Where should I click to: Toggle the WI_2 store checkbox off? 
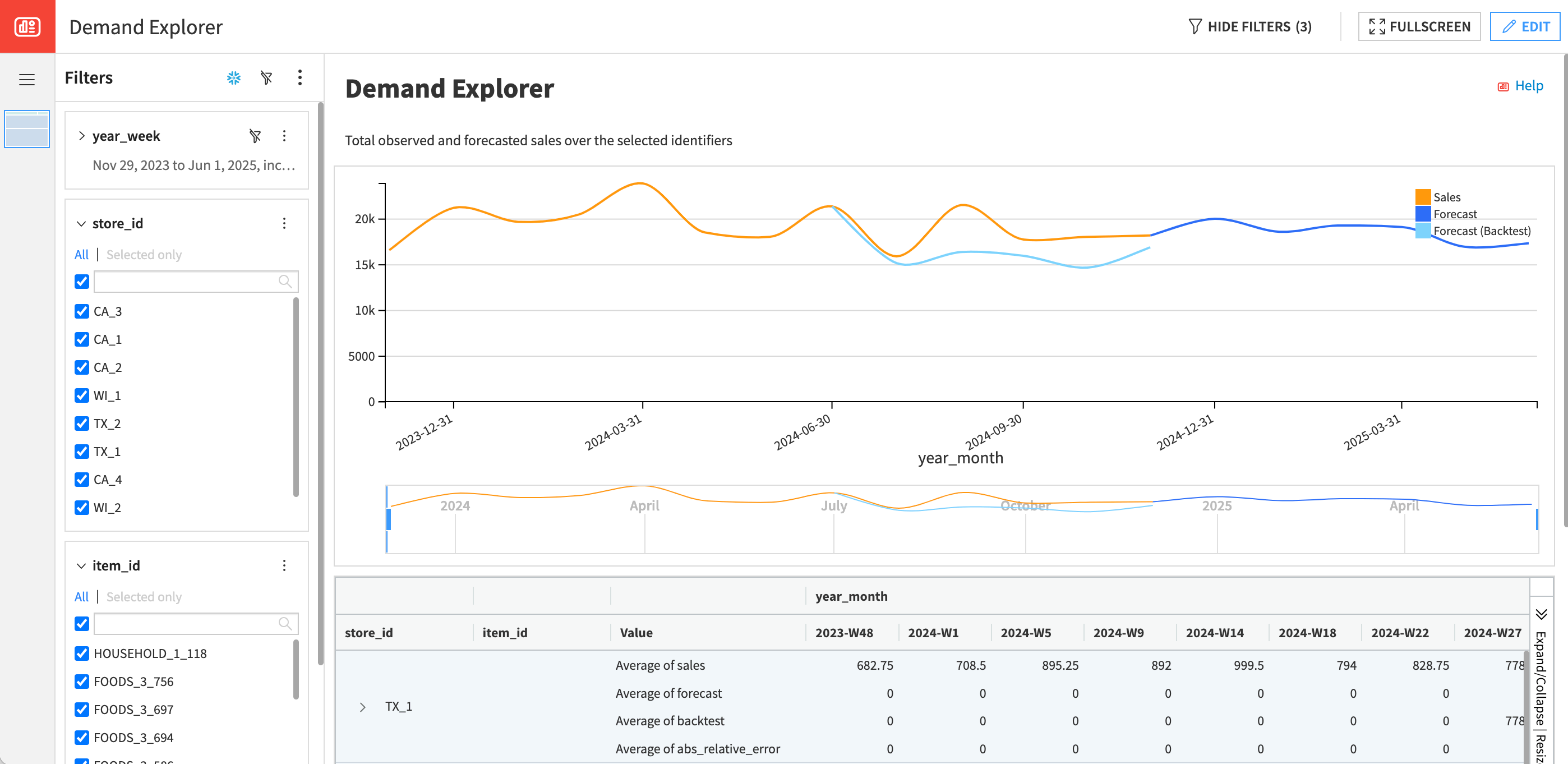coord(81,507)
